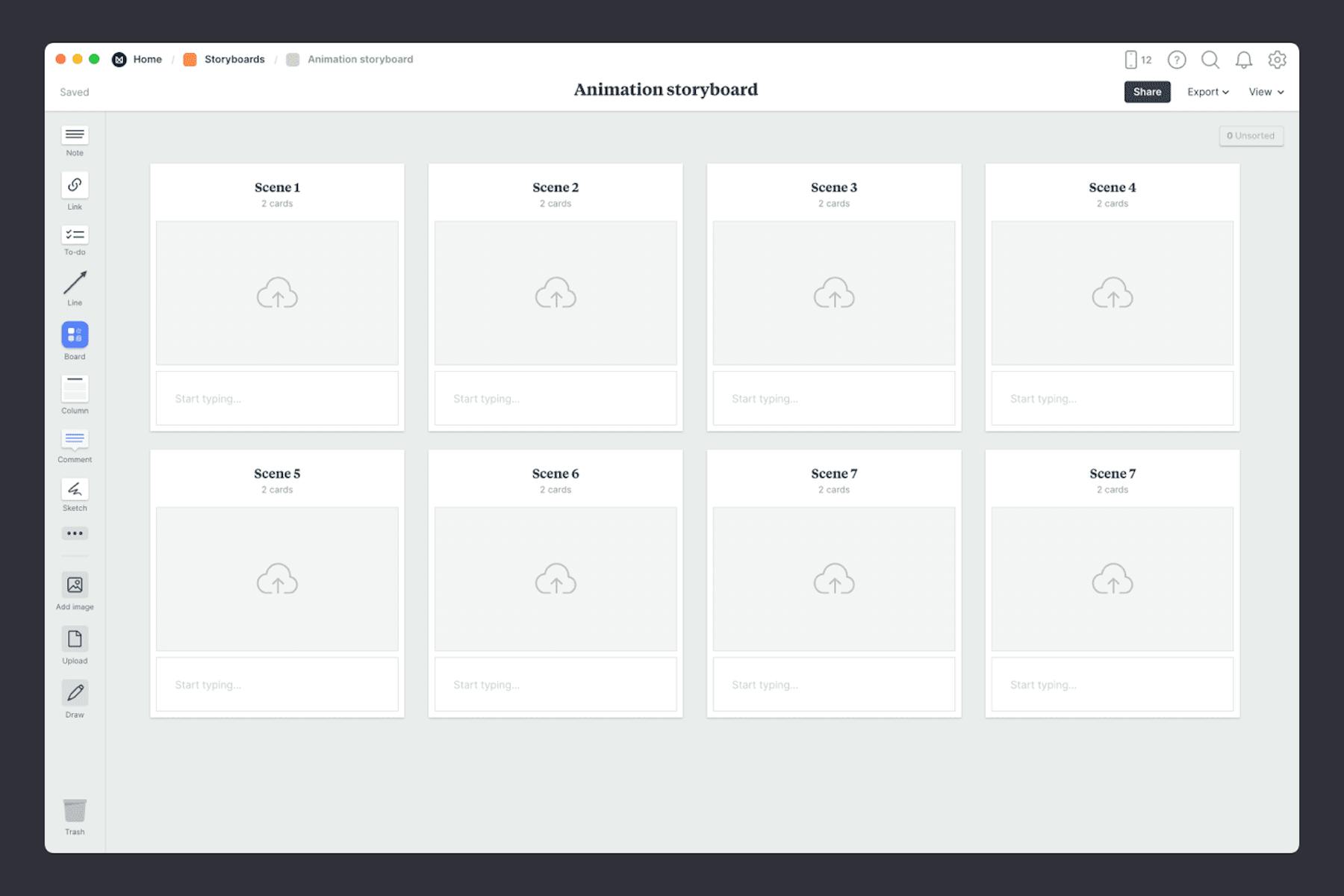Viewport: 1344px width, 896px height.
Task: Open more tools with the ellipsis icon
Action: click(x=75, y=533)
